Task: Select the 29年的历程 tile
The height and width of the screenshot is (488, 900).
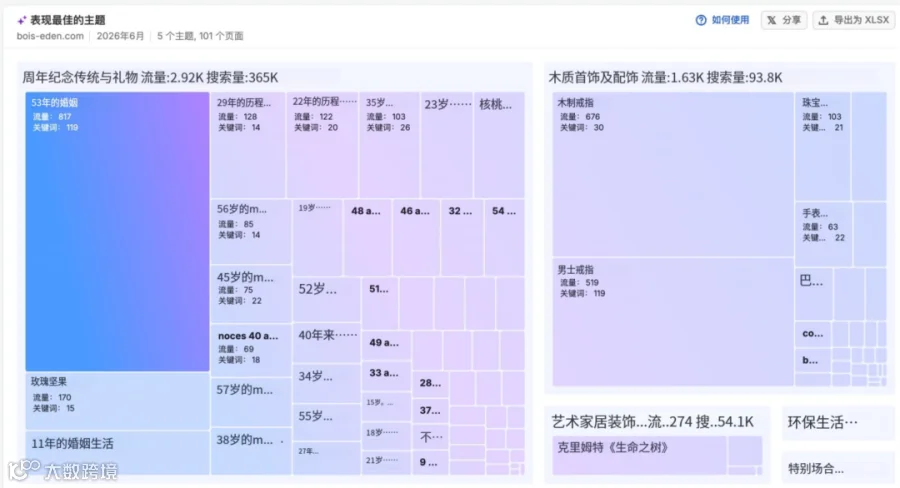Action: tap(248, 145)
